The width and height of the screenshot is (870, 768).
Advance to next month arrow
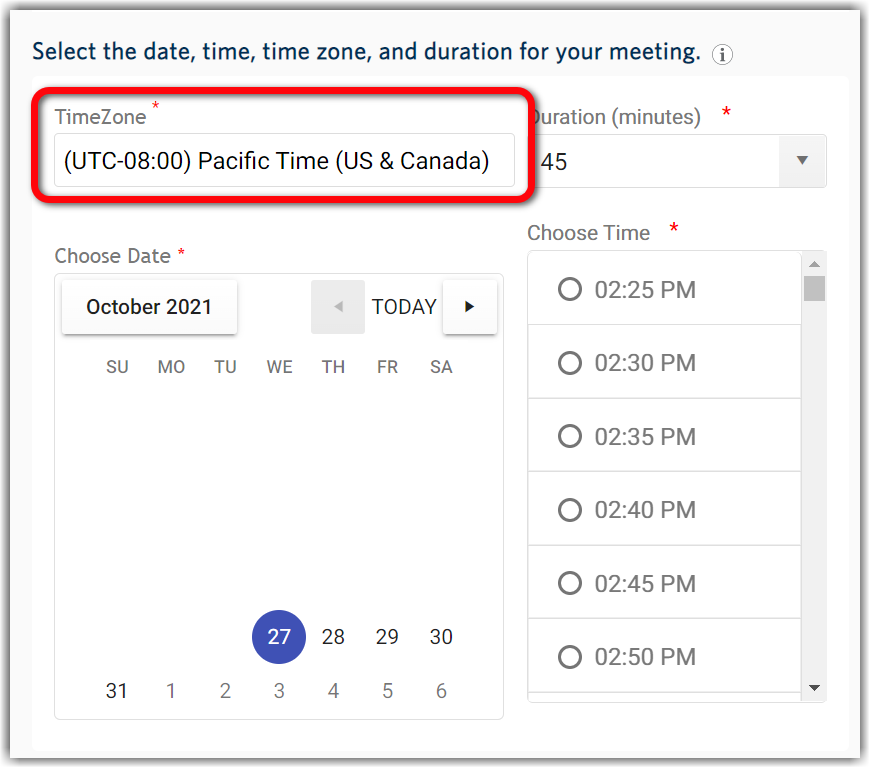469,307
